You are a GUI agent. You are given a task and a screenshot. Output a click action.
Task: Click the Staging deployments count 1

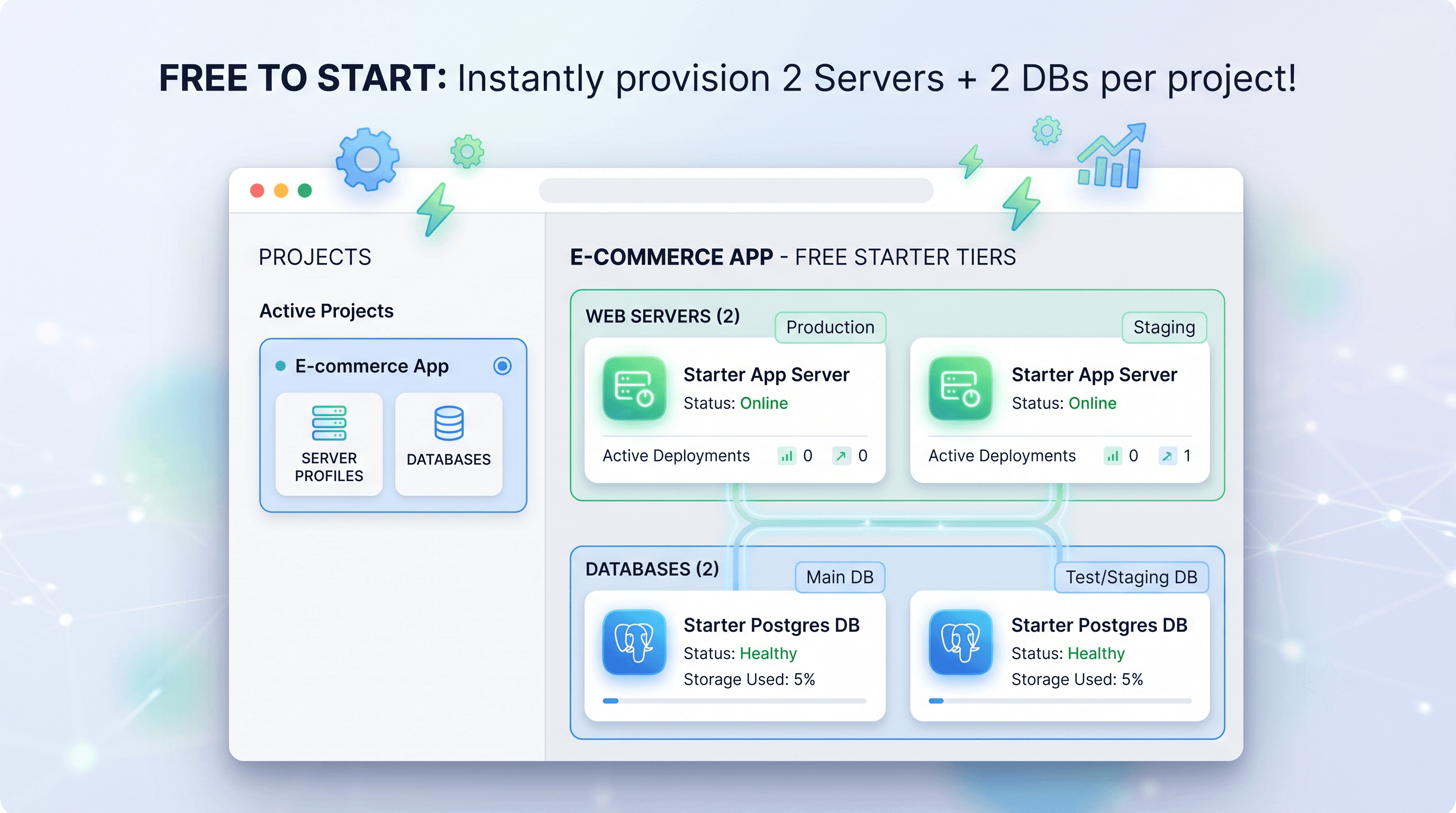click(x=1187, y=456)
